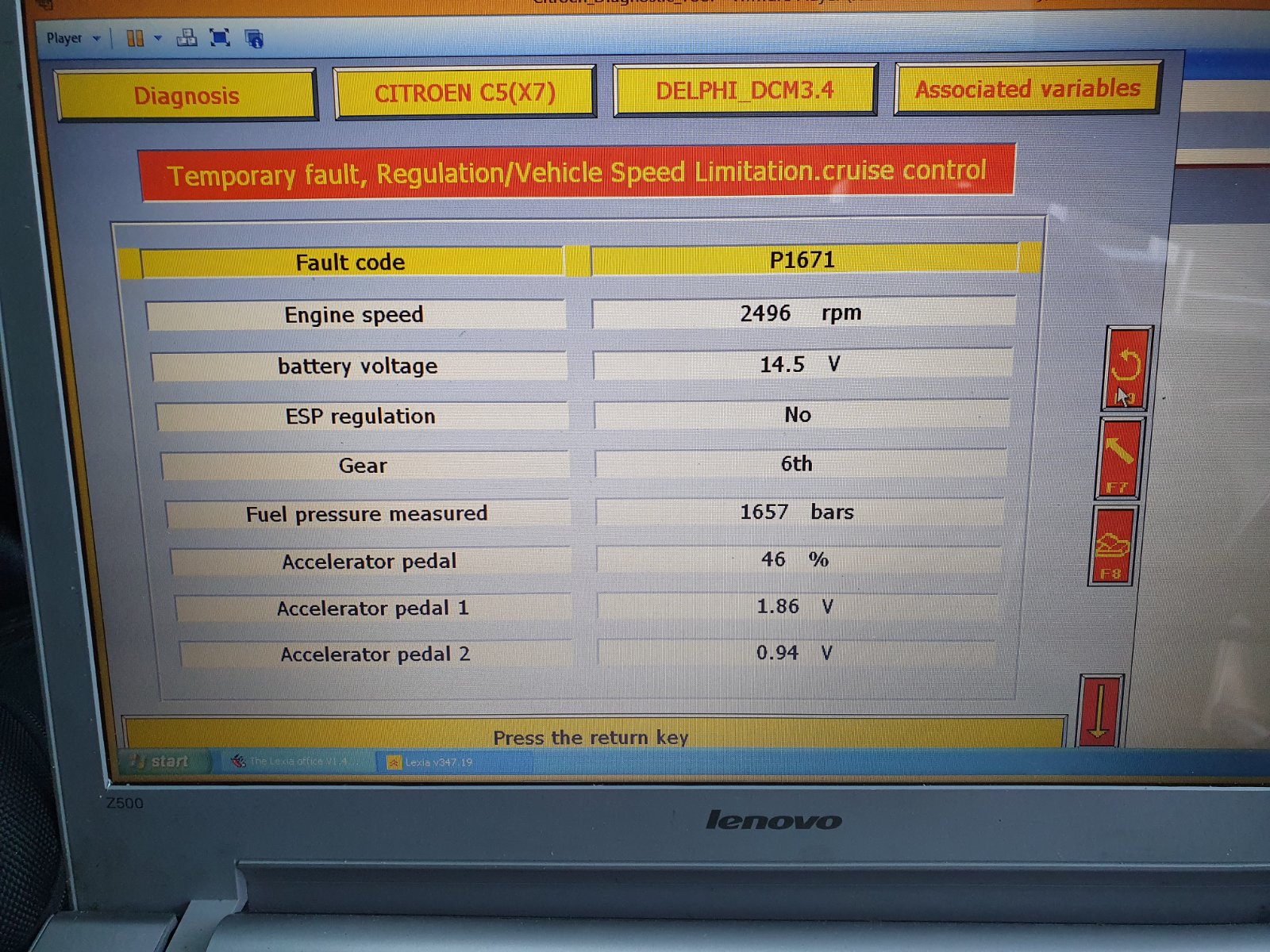This screenshot has width=1270, height=952.
Task: Expand the dropdown arrow beside the pause icon
Action: coord(157,38)
